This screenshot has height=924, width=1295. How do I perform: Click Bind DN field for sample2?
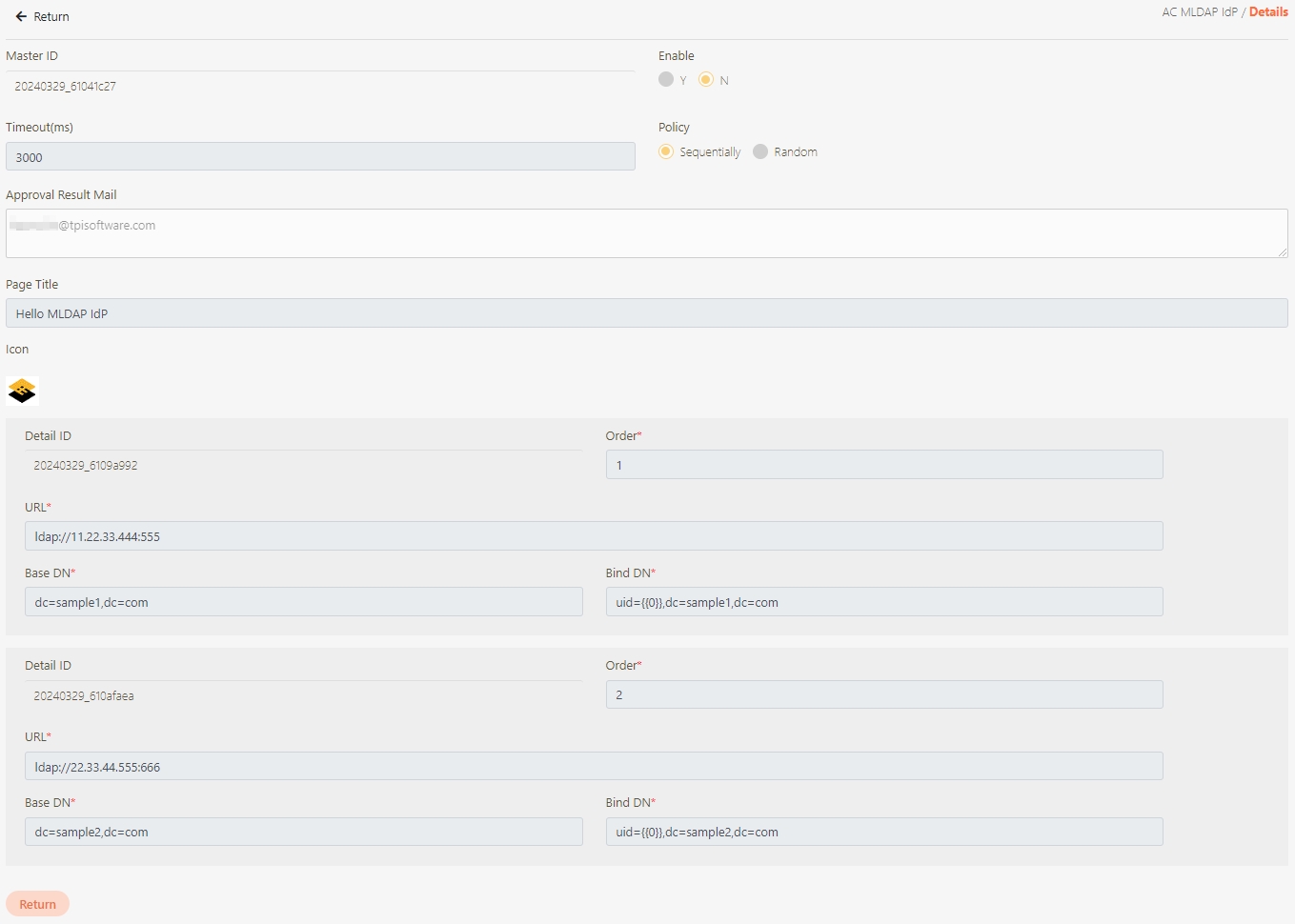tap(883, 832)
